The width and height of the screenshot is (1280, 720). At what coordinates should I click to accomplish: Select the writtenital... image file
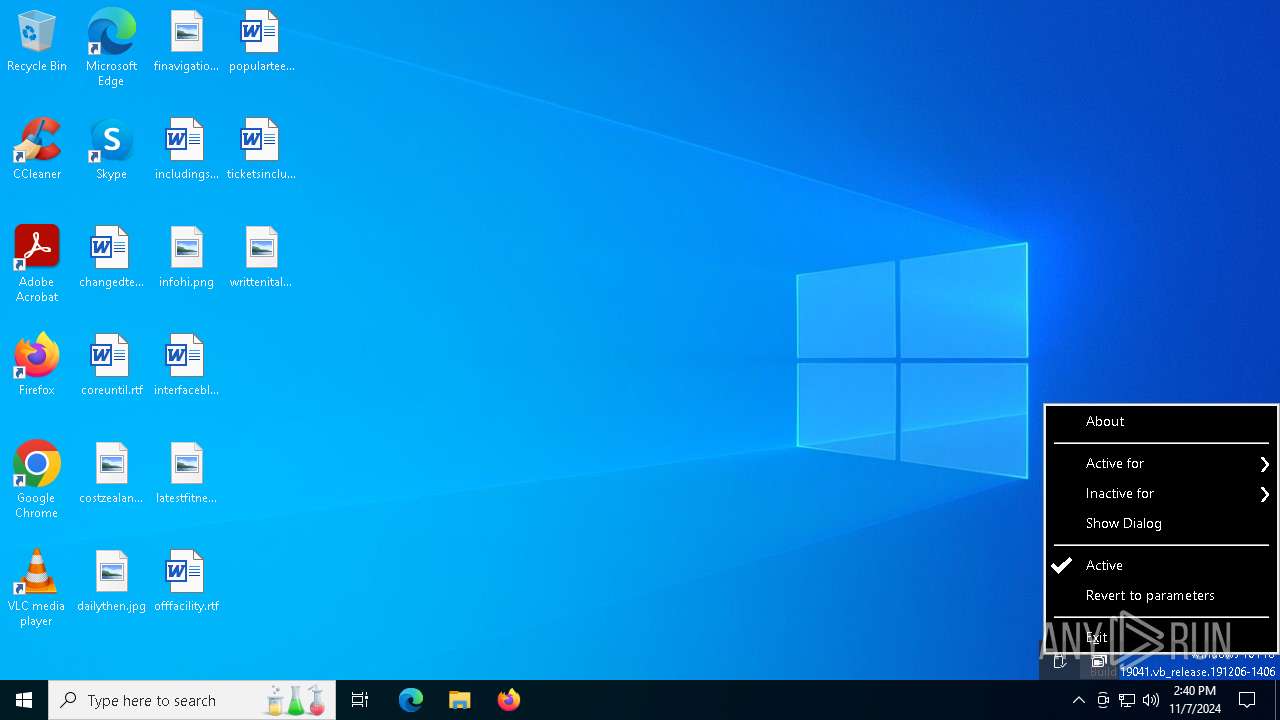261,258
